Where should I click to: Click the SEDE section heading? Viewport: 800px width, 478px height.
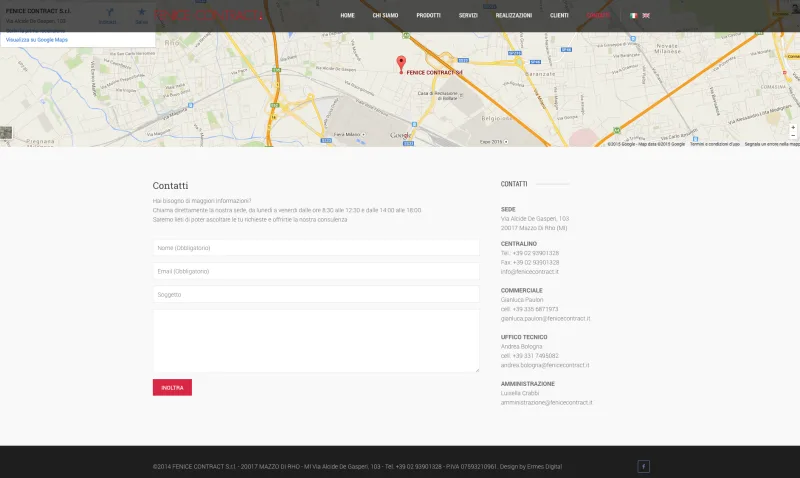508,209
